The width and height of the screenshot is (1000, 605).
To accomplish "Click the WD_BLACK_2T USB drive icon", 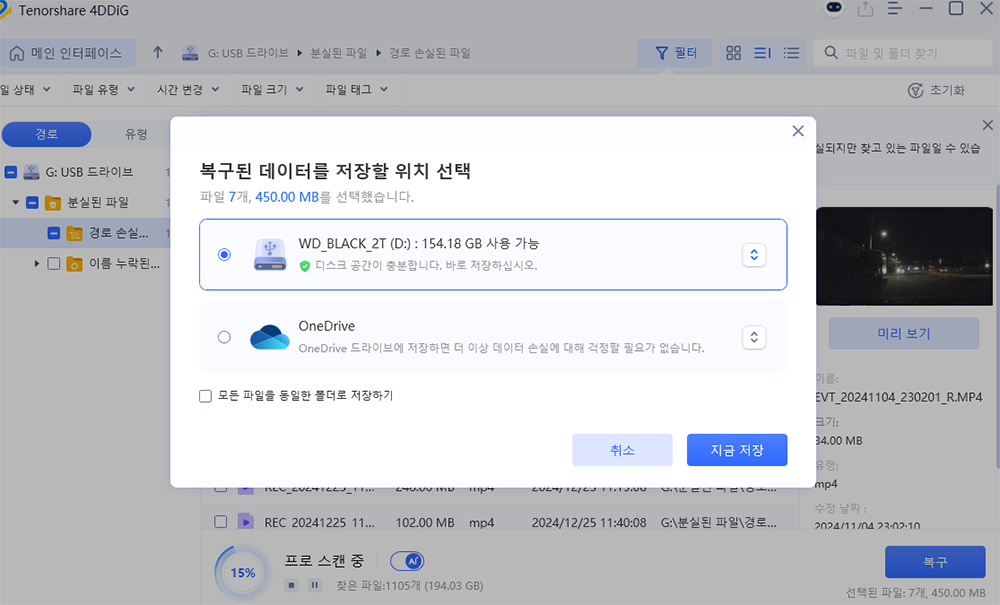I will [x=270, y=254].
